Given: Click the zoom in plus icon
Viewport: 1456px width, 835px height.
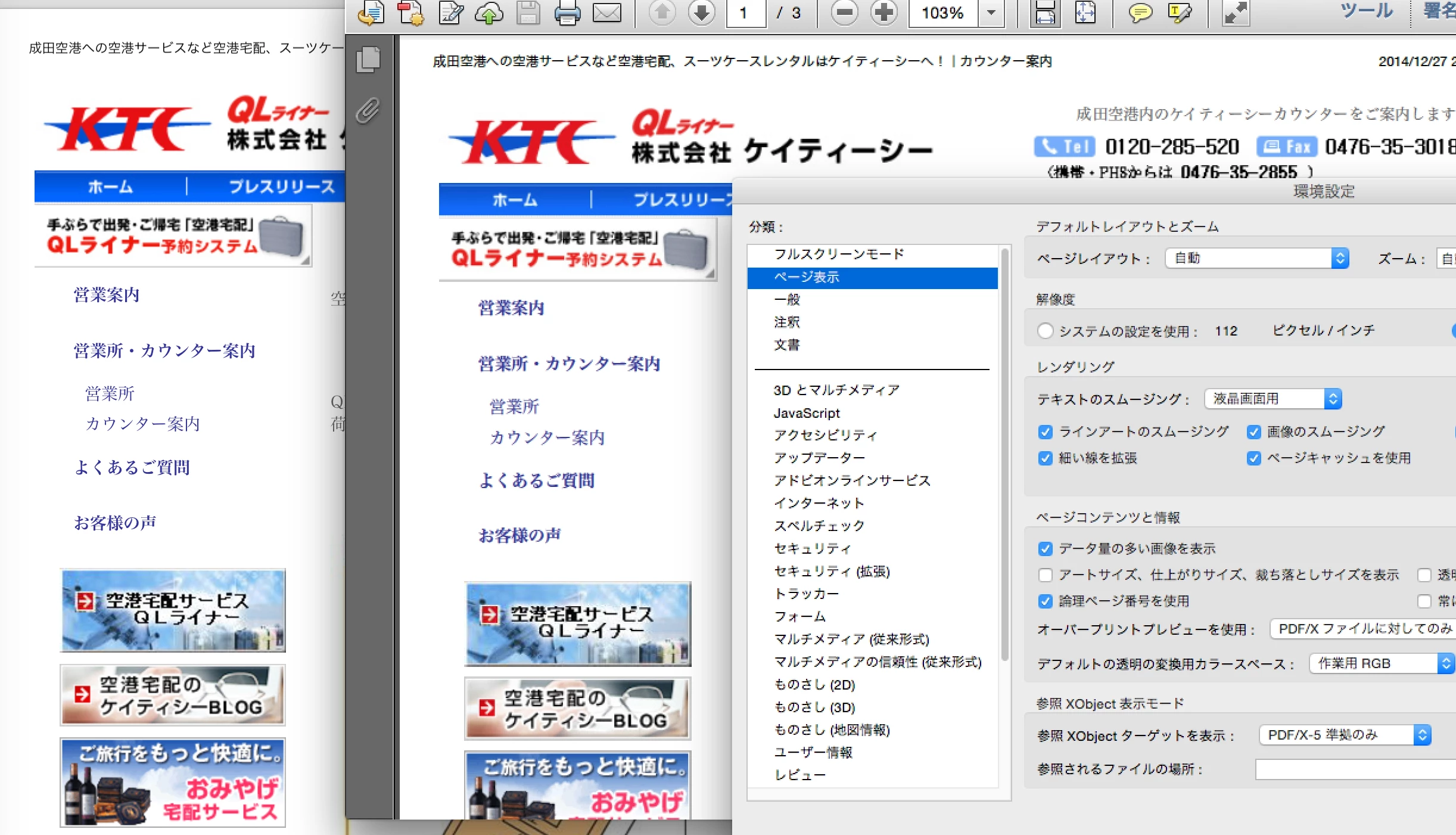Looking at the screenshot, I should click(x=883, y=13).
